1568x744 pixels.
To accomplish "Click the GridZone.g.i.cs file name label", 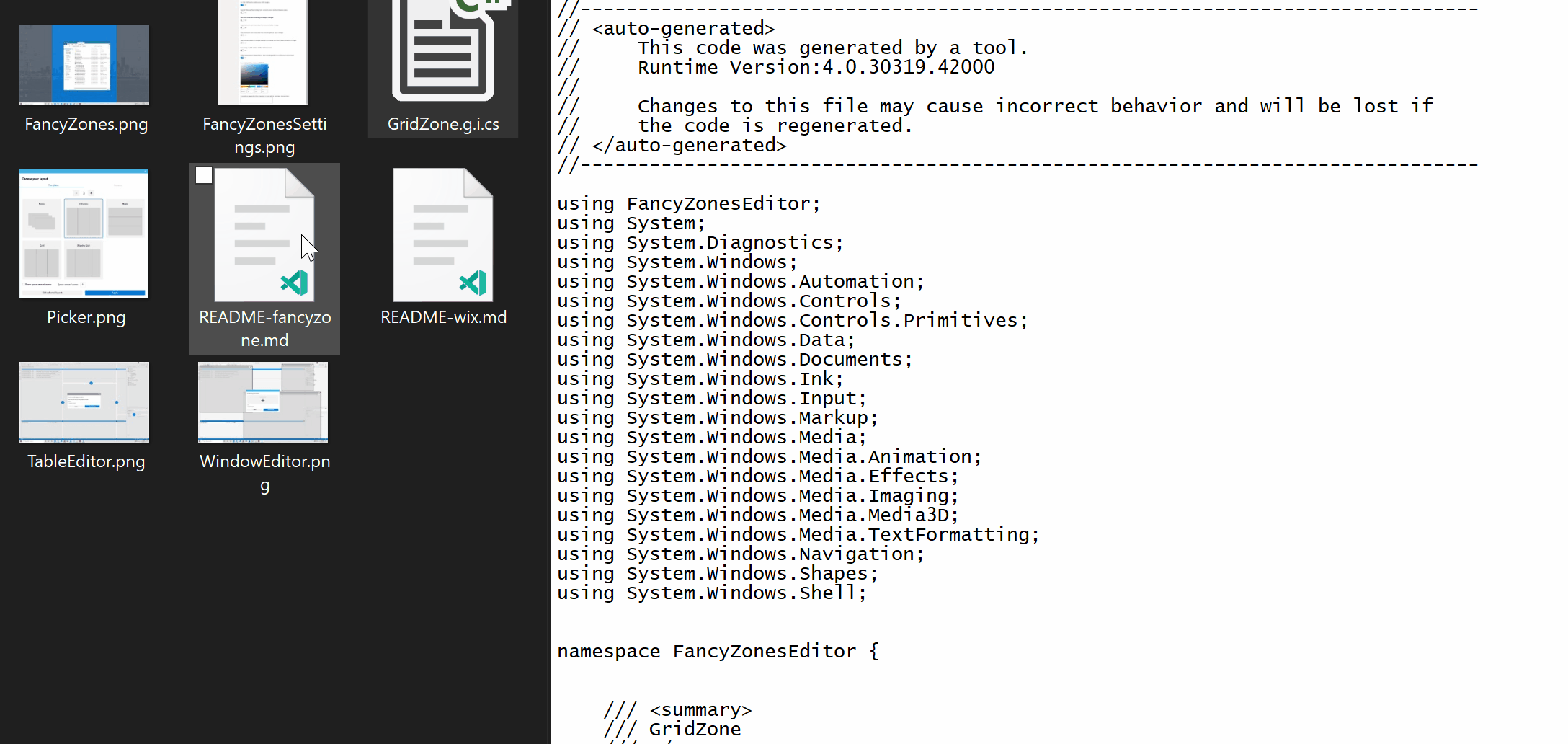I will [x=443, y=124].
